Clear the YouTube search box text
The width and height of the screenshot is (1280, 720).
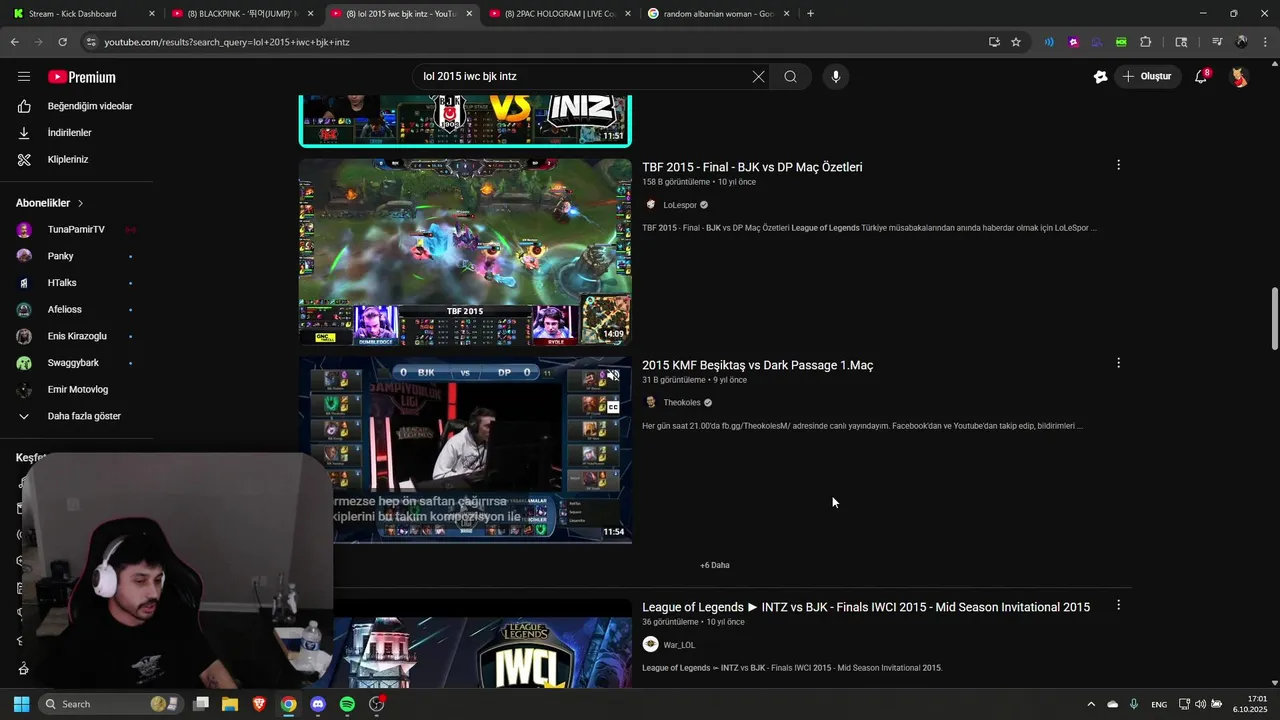pyautogui.click(x=758, y=76)
